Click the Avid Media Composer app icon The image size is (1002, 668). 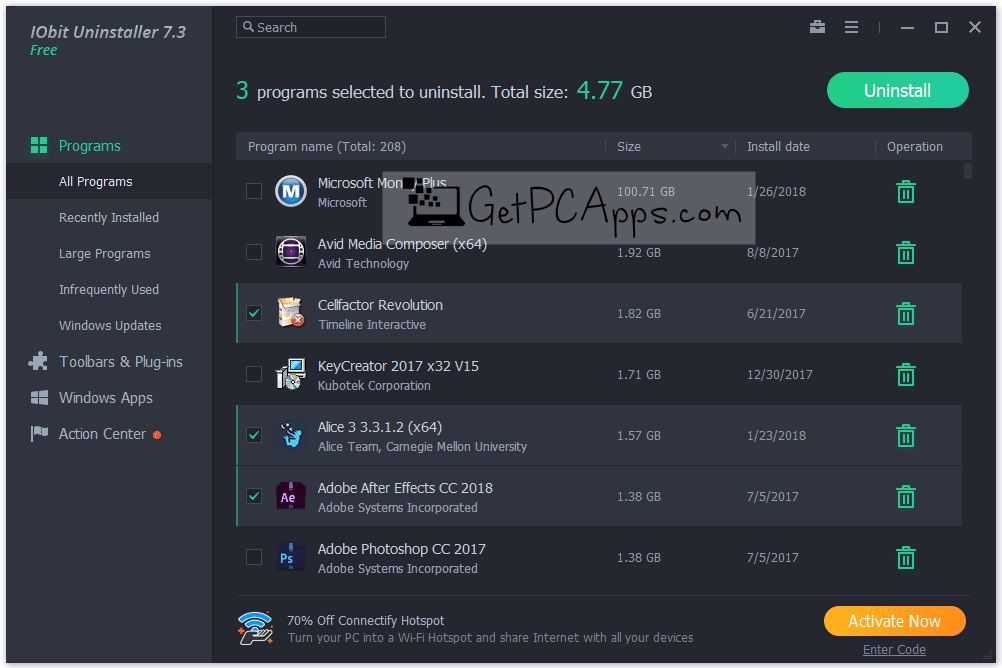pyautogui.click(x=291, y=251)
